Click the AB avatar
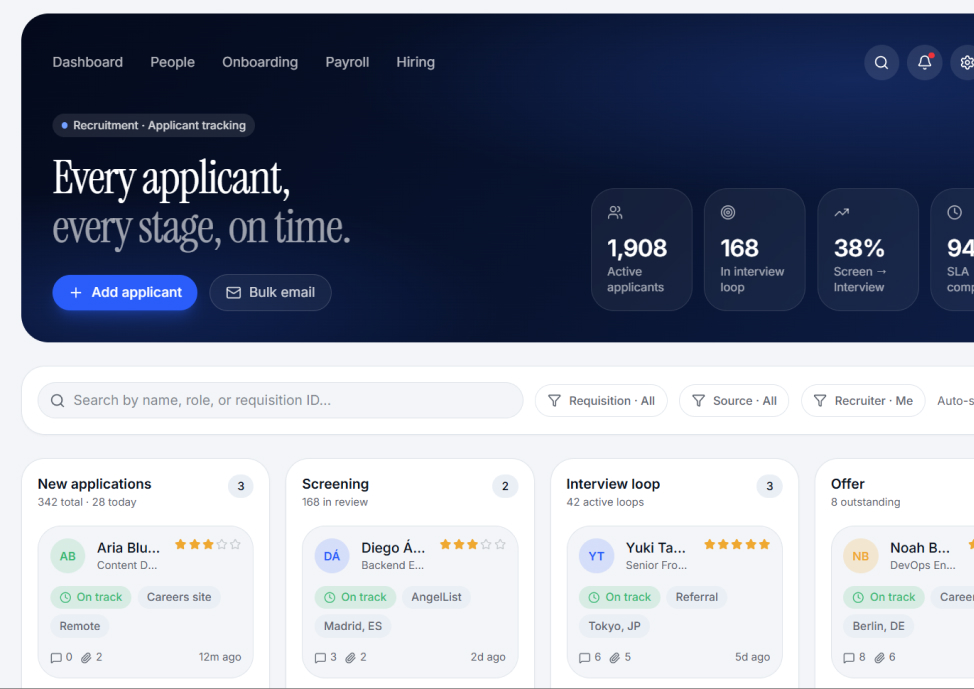The height and width of the screenshot is (689, 974). (x=68, y=556)
